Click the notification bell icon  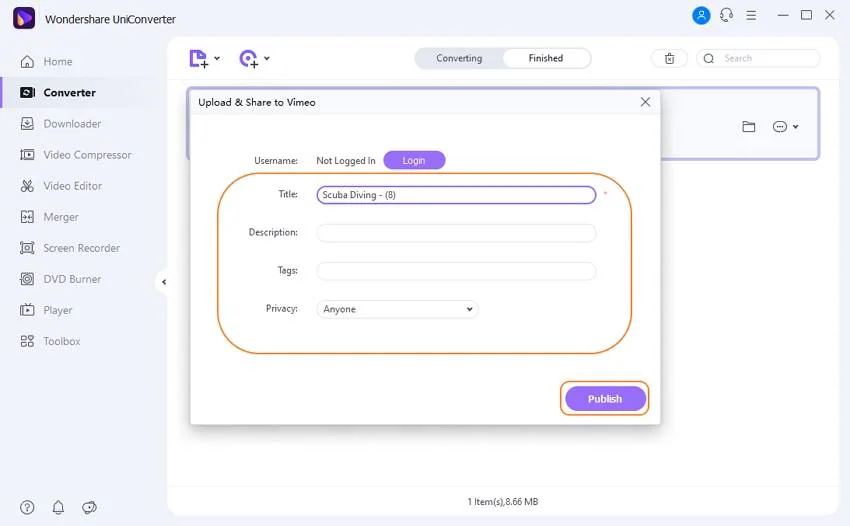point(58,507)
